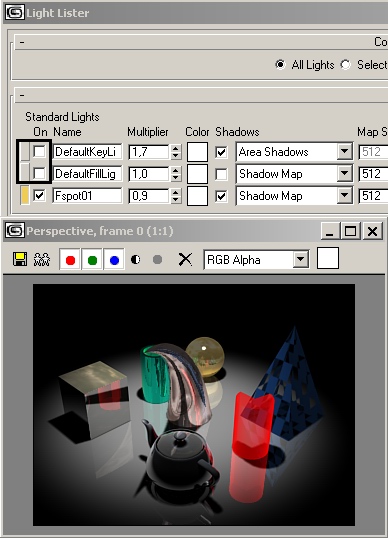Clear the rendered image with X icon
The width and height of the screenshot is (388, 538).
point(185,259)
